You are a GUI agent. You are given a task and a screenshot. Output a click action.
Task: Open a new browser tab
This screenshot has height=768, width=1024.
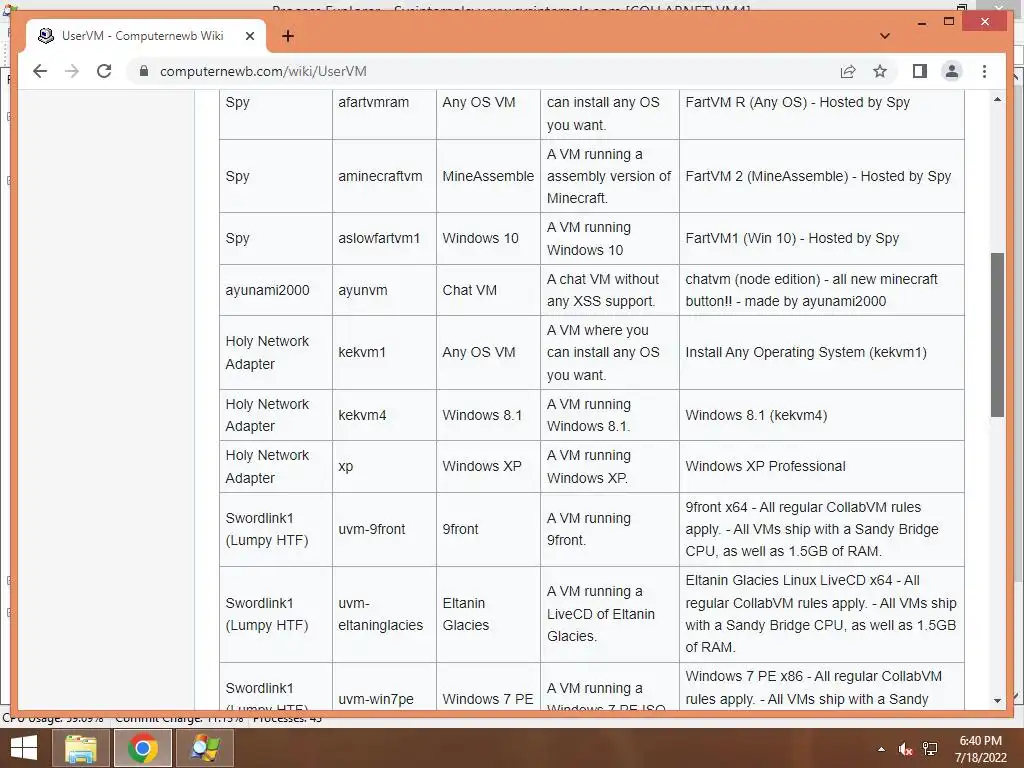point(287,36)
